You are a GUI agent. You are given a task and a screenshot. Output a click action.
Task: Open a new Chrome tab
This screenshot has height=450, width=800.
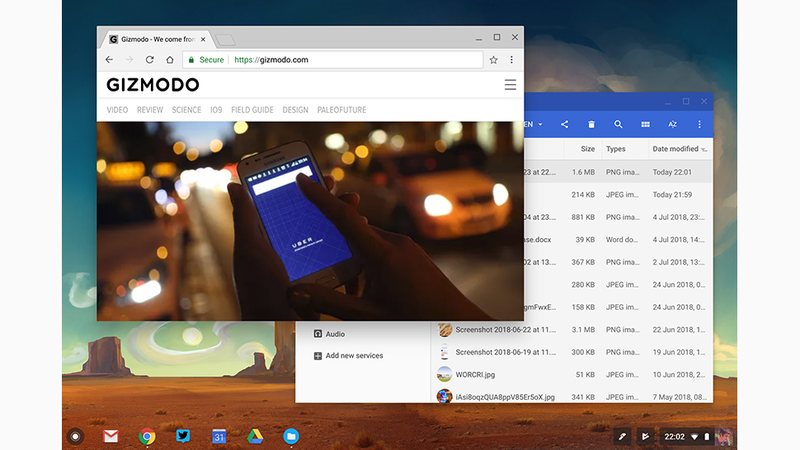click(x=225, y=39)
